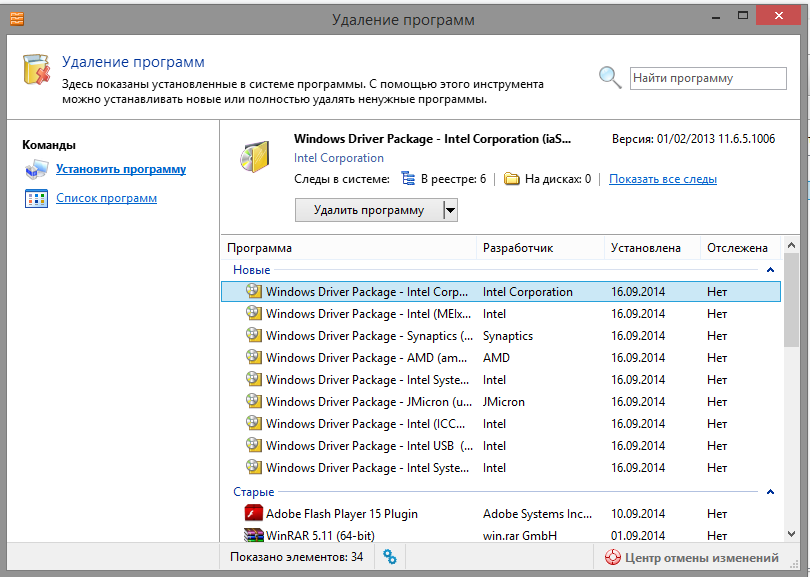Open Список программ link

106,198
